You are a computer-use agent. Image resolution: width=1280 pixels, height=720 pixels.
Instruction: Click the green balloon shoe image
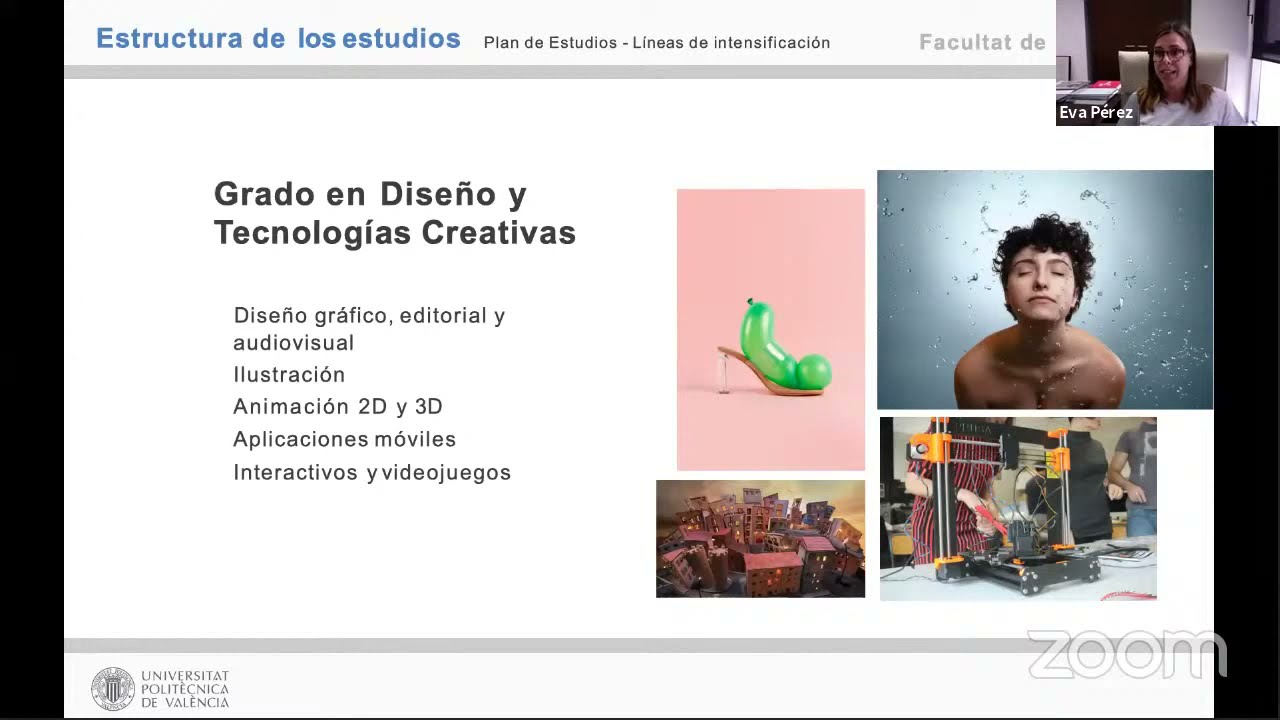[771, 330]
